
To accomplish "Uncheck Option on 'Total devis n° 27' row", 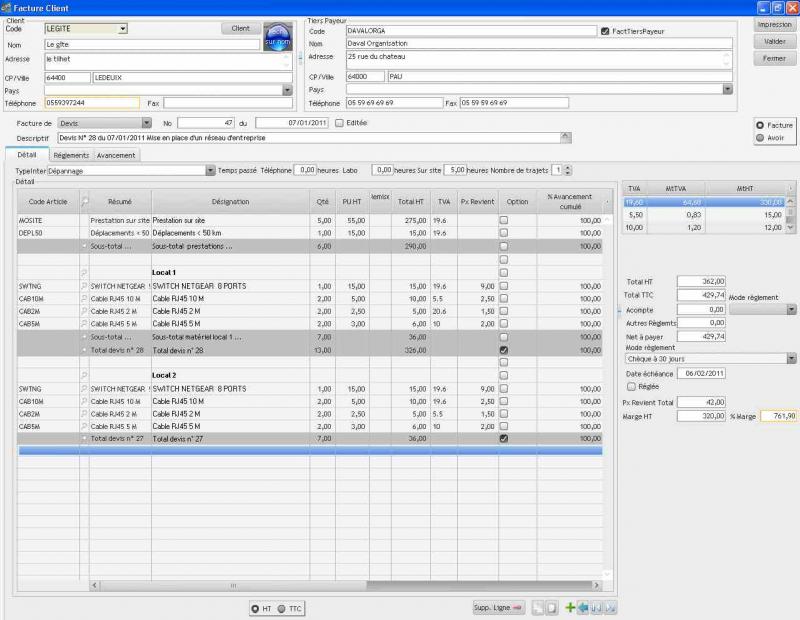I will coord(504,438).
